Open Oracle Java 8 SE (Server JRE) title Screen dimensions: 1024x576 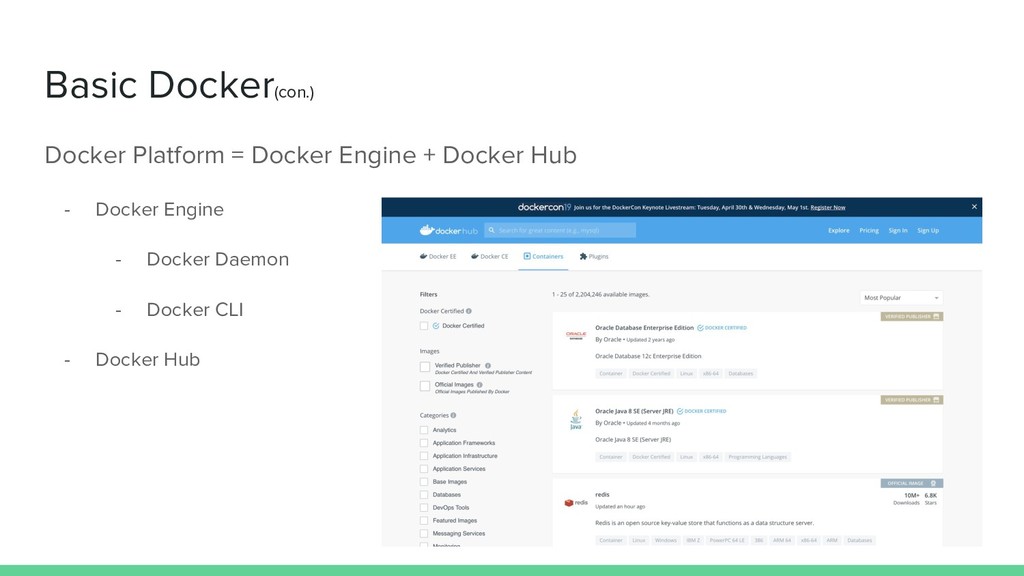coord(634,411)
